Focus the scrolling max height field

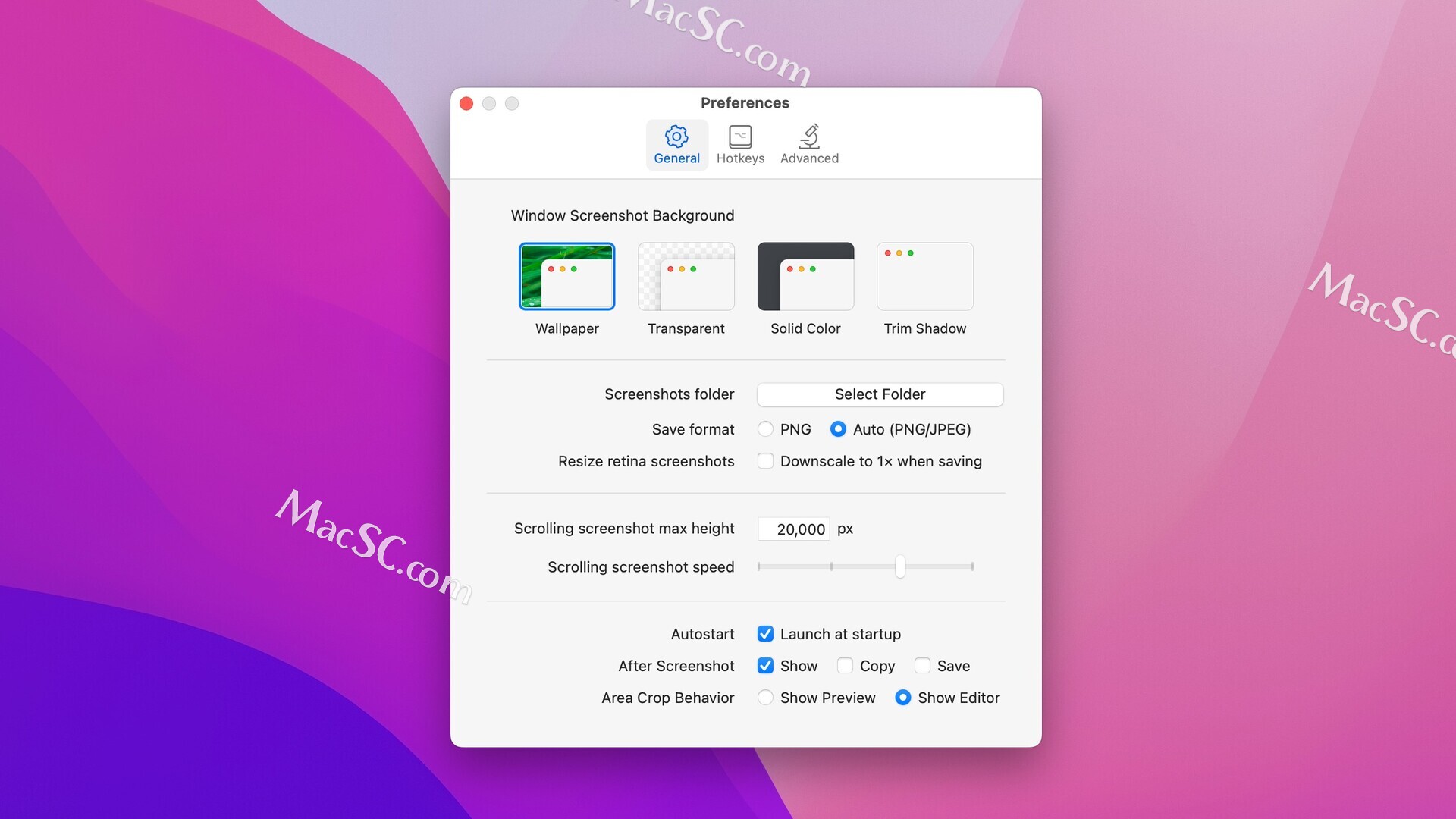click(793, 529)
